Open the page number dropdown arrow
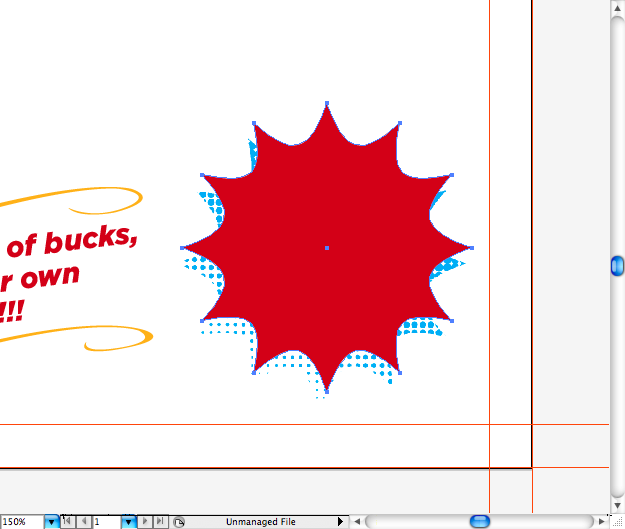 coord(128,522)
